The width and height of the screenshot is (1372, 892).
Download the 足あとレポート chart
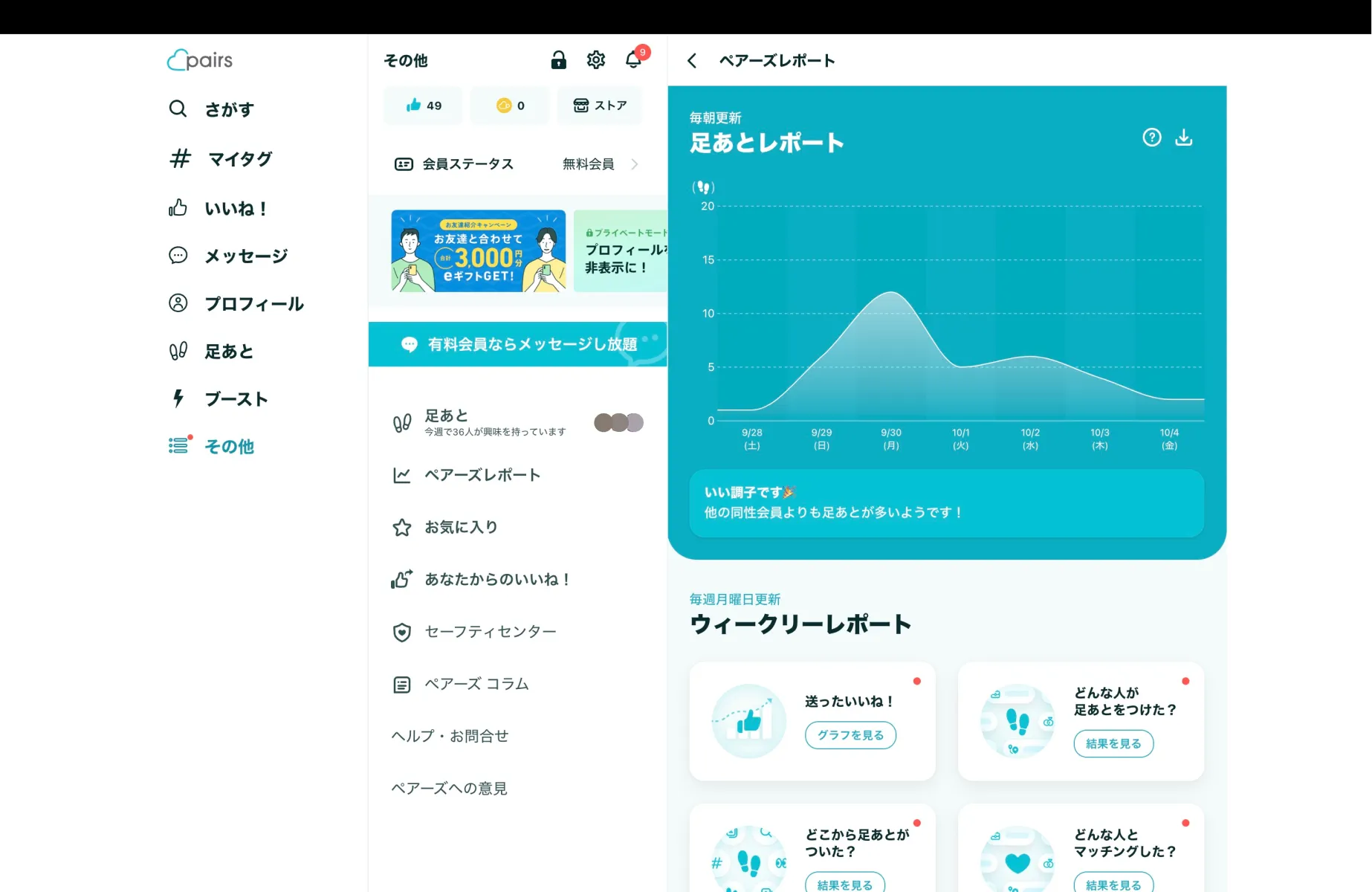(x=1183, y=138)
